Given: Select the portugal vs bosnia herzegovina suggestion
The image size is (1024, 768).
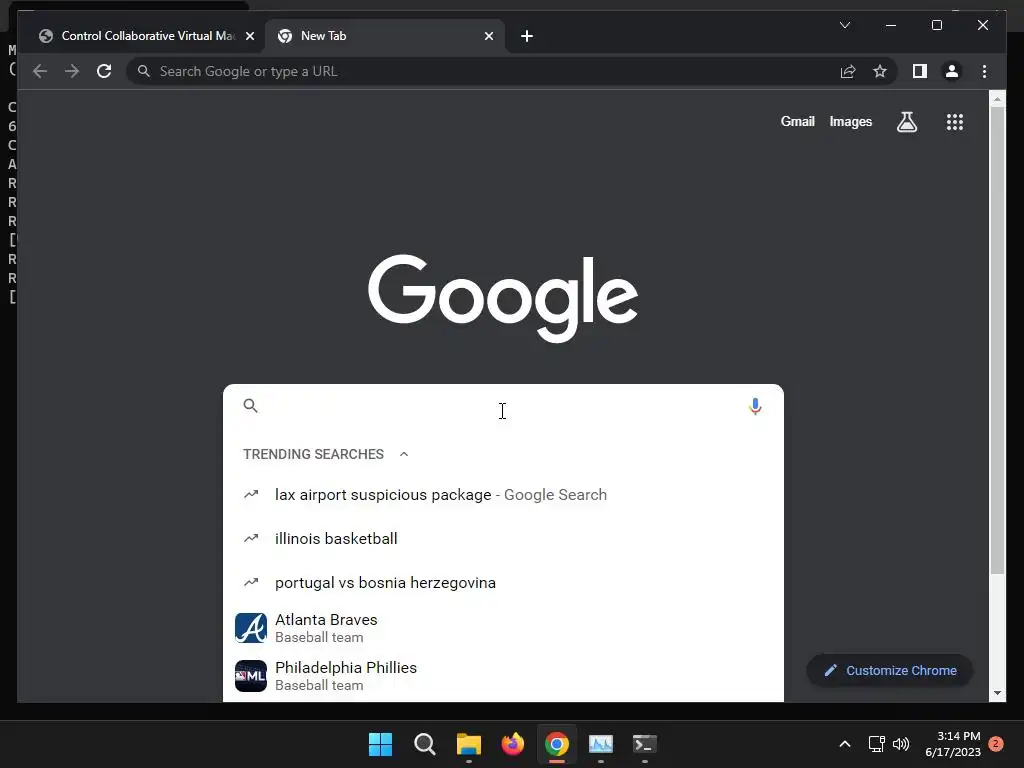Looking at the screenshot, I should click(x=503, y=583).
